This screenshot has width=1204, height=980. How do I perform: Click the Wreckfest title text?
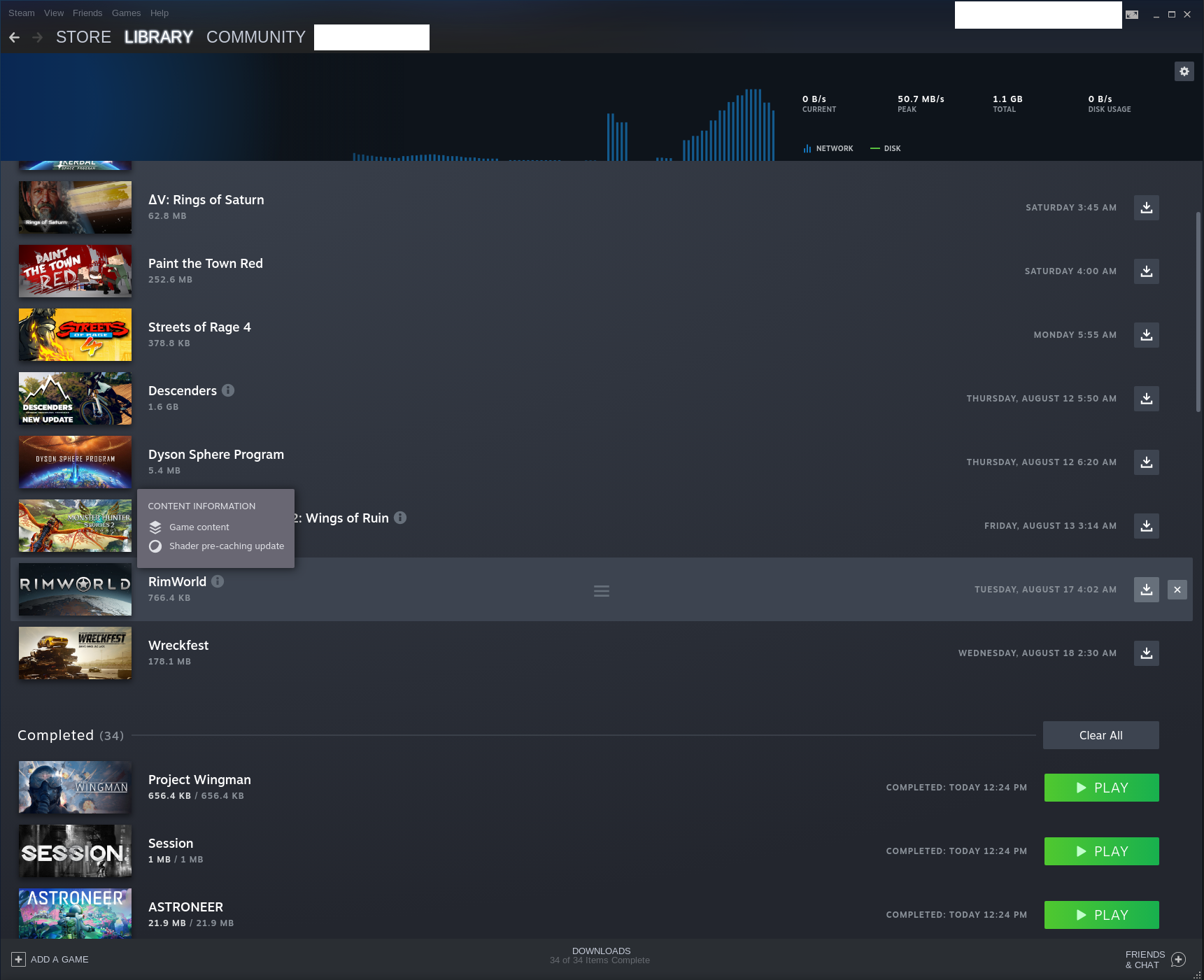coord(178,646)
